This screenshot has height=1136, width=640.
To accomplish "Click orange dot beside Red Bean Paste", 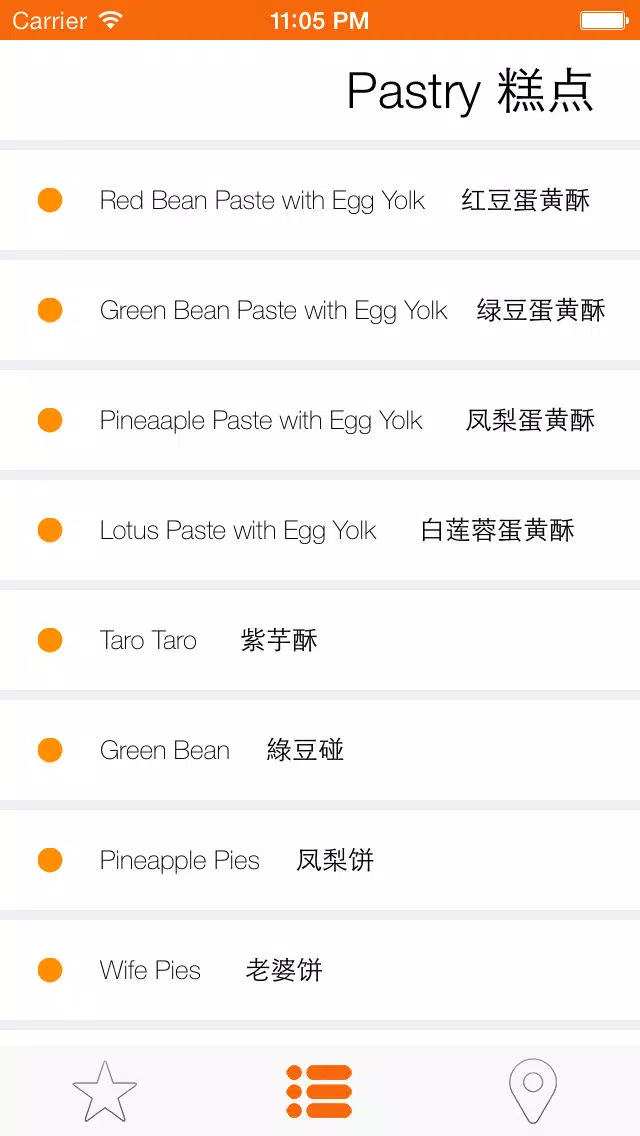I will click(x=50, y=200).
